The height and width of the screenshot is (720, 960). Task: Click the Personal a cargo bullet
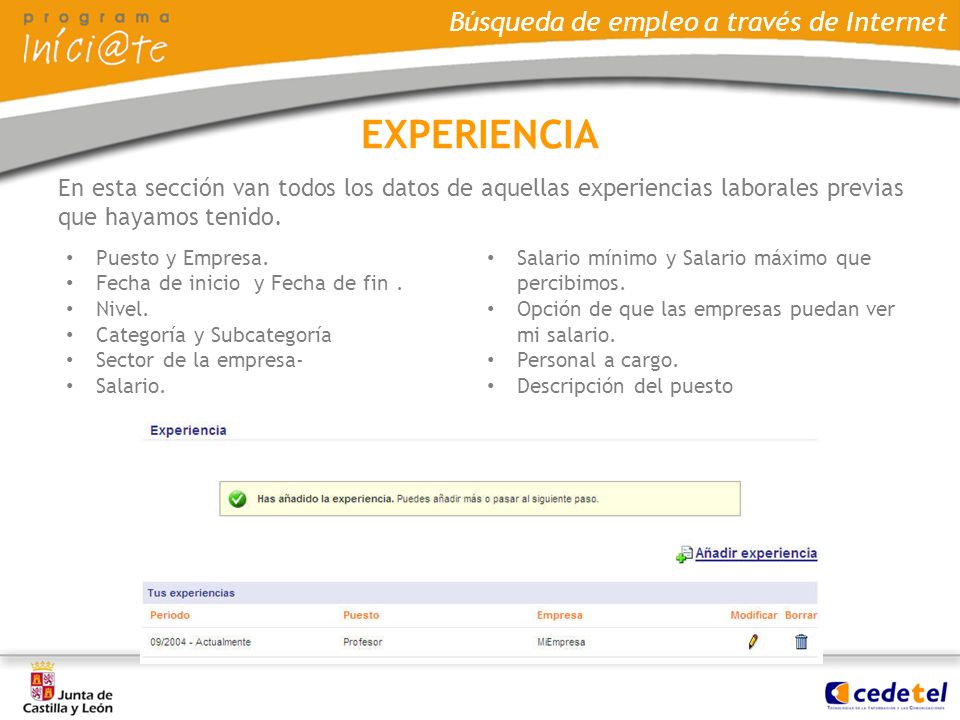(x=597, y=361)
